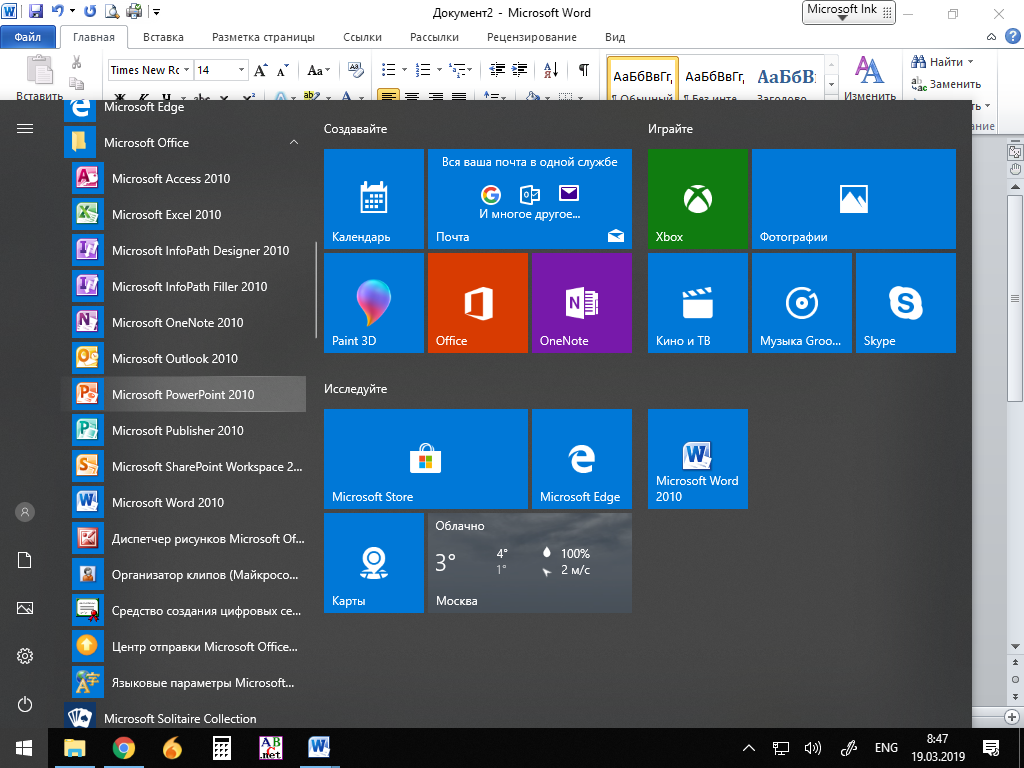Show hidden system tray icons
The width and height of the screenshot is (1024, 768).
pyautogui.click(x=748, y=747)
